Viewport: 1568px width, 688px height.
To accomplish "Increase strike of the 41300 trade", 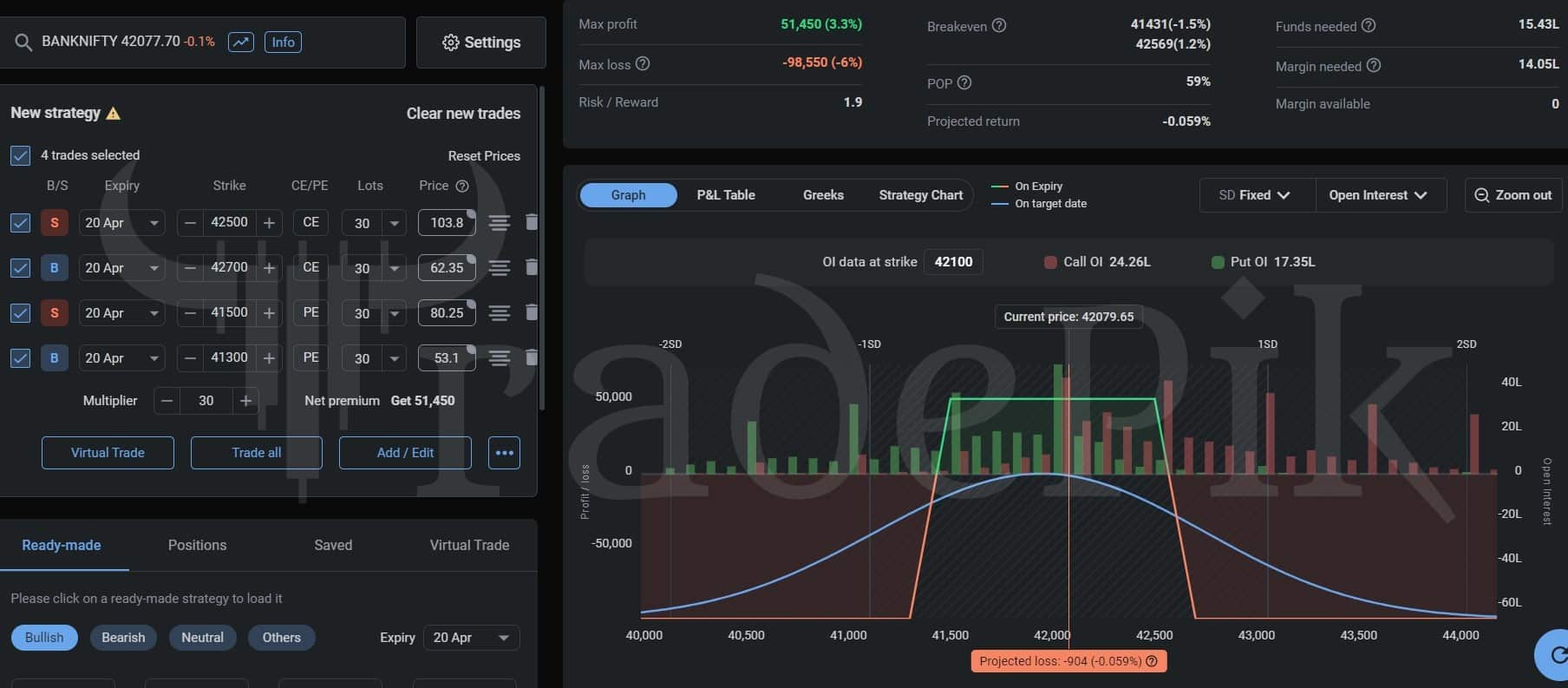I will (x=270, y=358).
